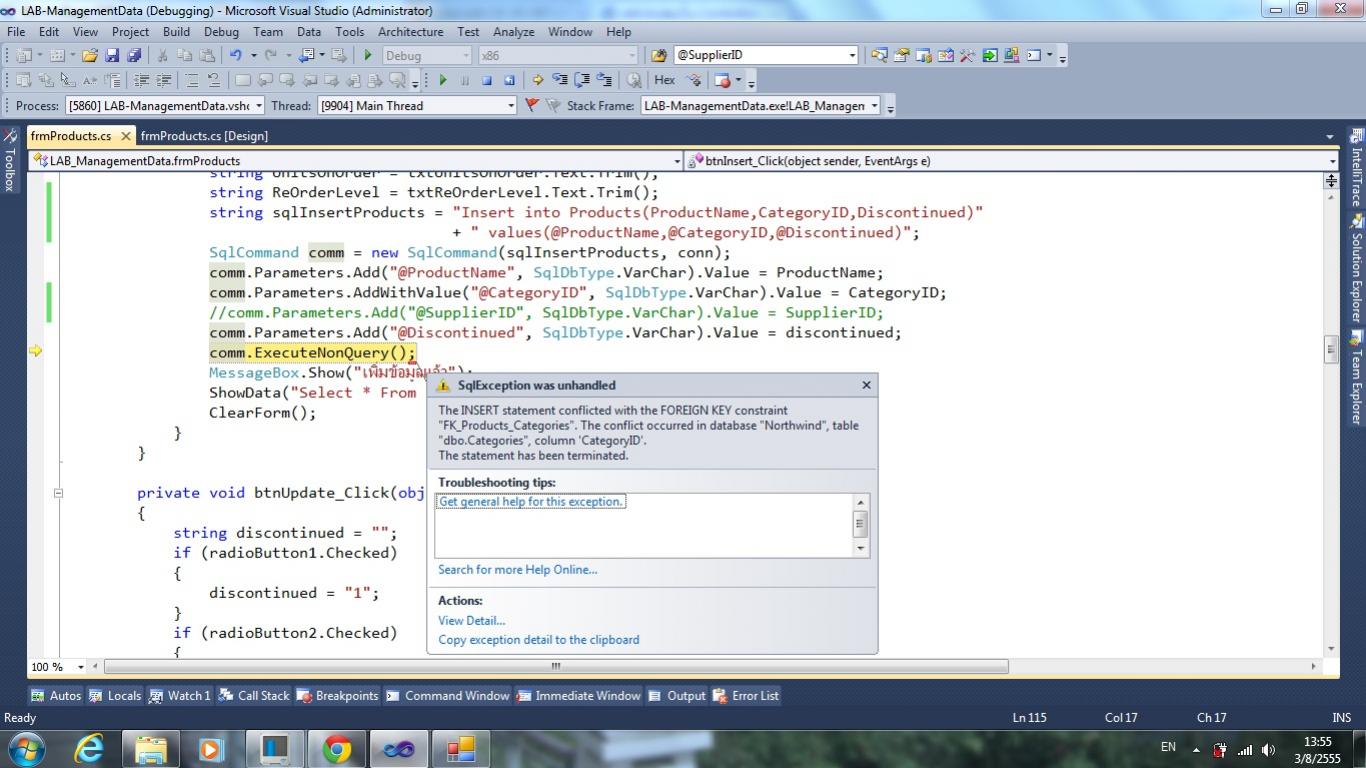The image size is (1366, 768).
Task: Open the Call Stack tab
Action: (x=254, y=695)
